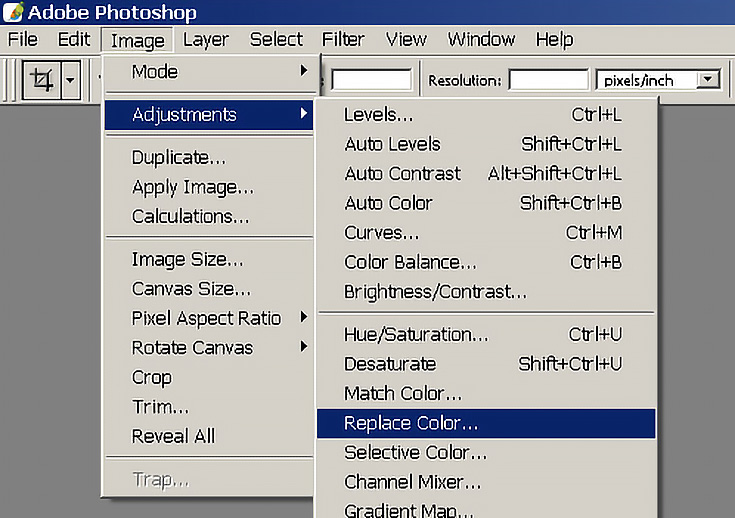Click the field left of Resolution label
This screenshot has width=735, height=518.
[x=371, y=80]
